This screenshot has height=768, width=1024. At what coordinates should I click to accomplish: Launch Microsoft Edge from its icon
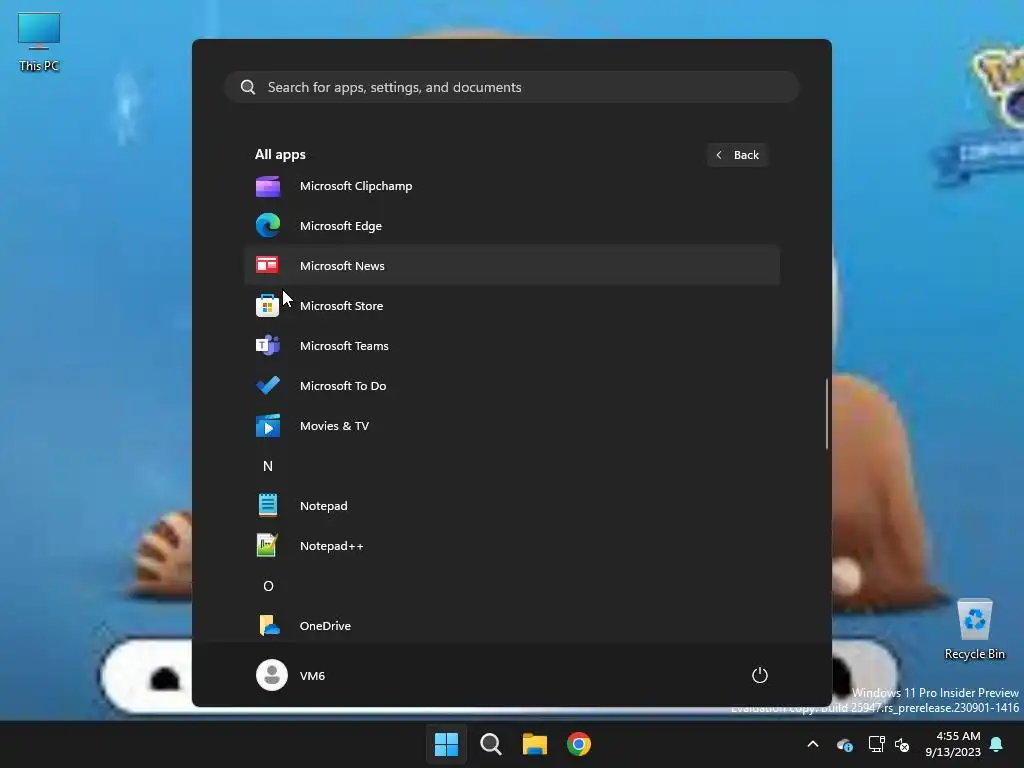click(268, 225)
